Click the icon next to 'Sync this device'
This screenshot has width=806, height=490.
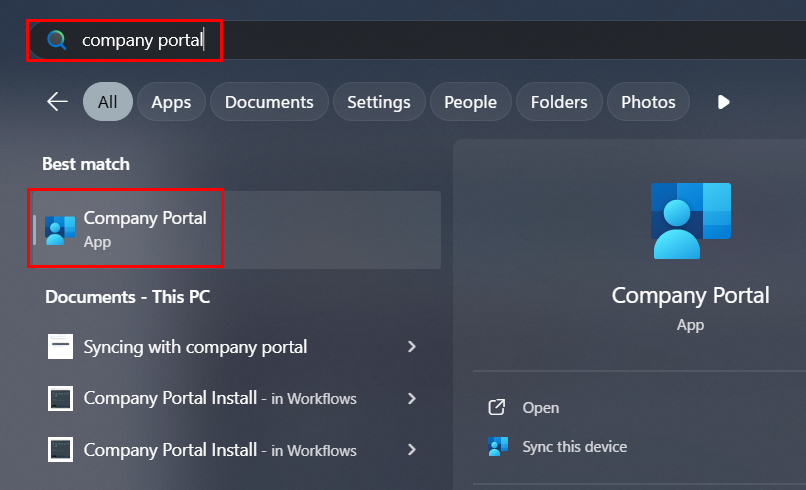pos(498,446)
